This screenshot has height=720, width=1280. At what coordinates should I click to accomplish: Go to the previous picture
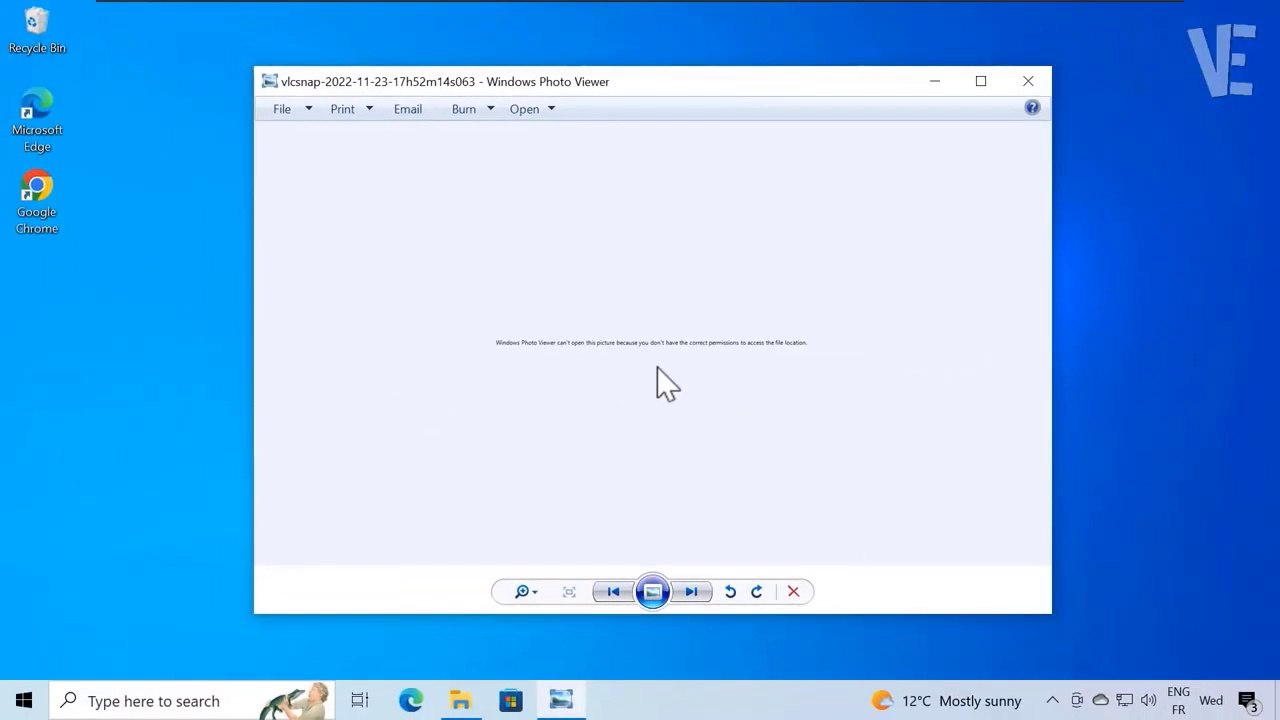coord(613,592)
